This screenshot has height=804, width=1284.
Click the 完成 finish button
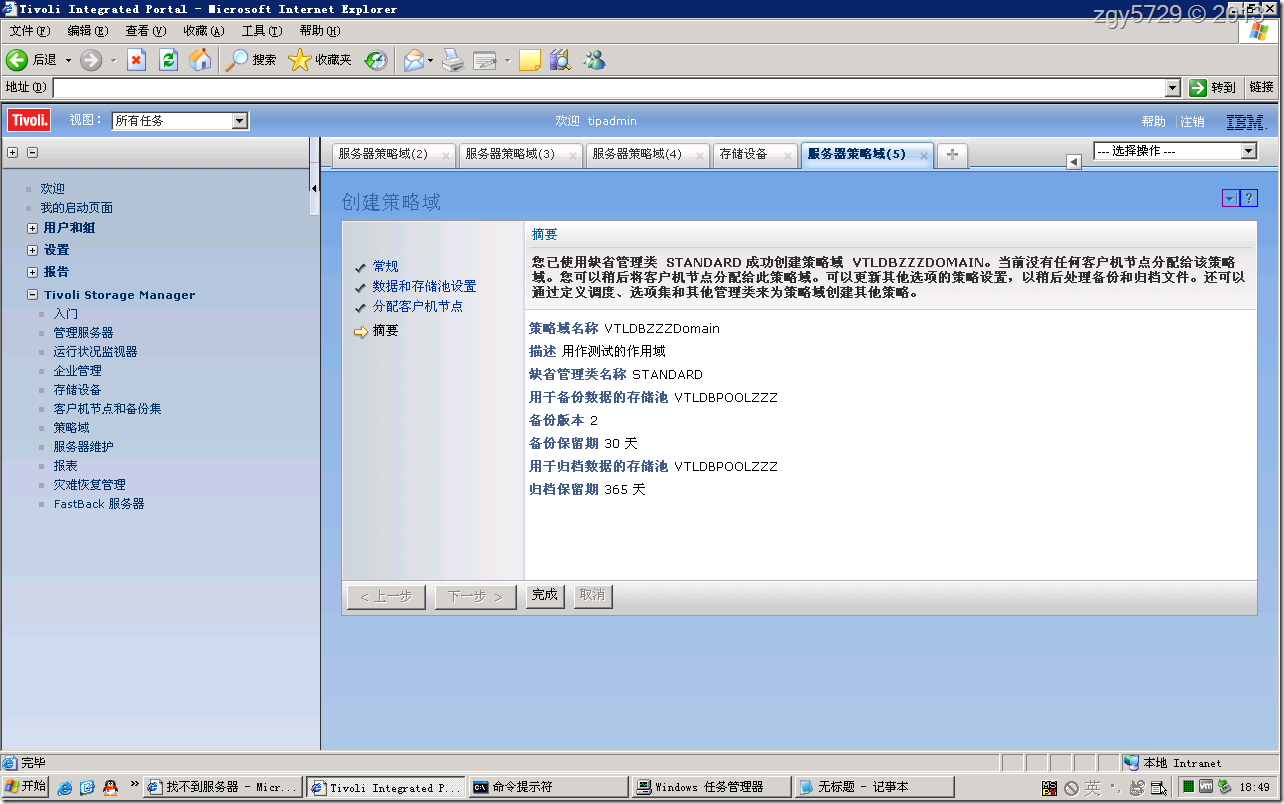(x=545, y=595)
